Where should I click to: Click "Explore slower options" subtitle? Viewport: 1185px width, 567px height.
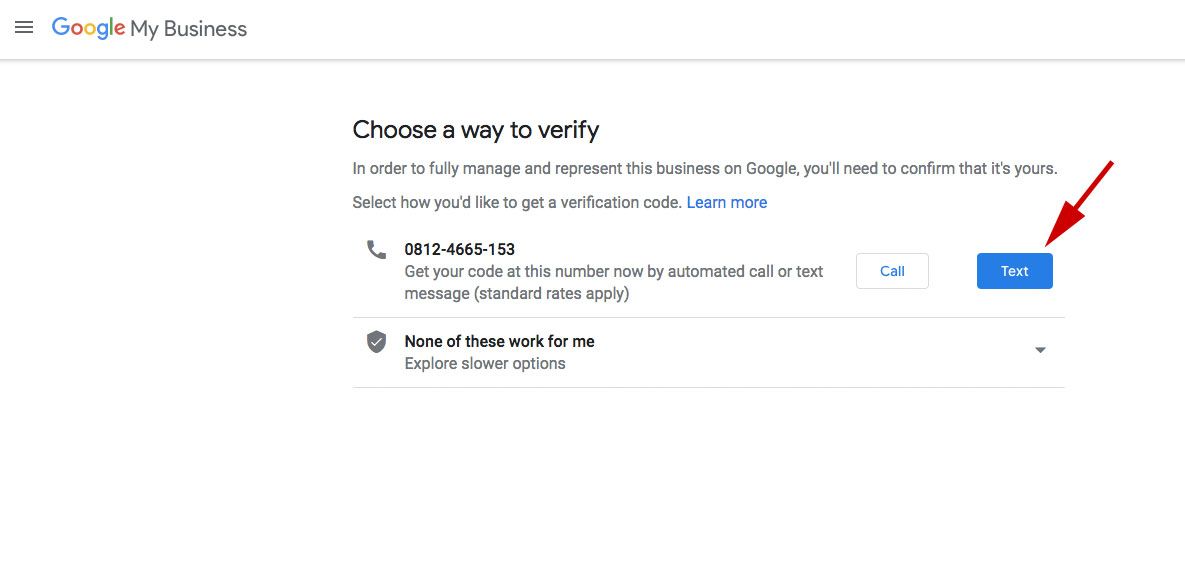coord(485,364)
